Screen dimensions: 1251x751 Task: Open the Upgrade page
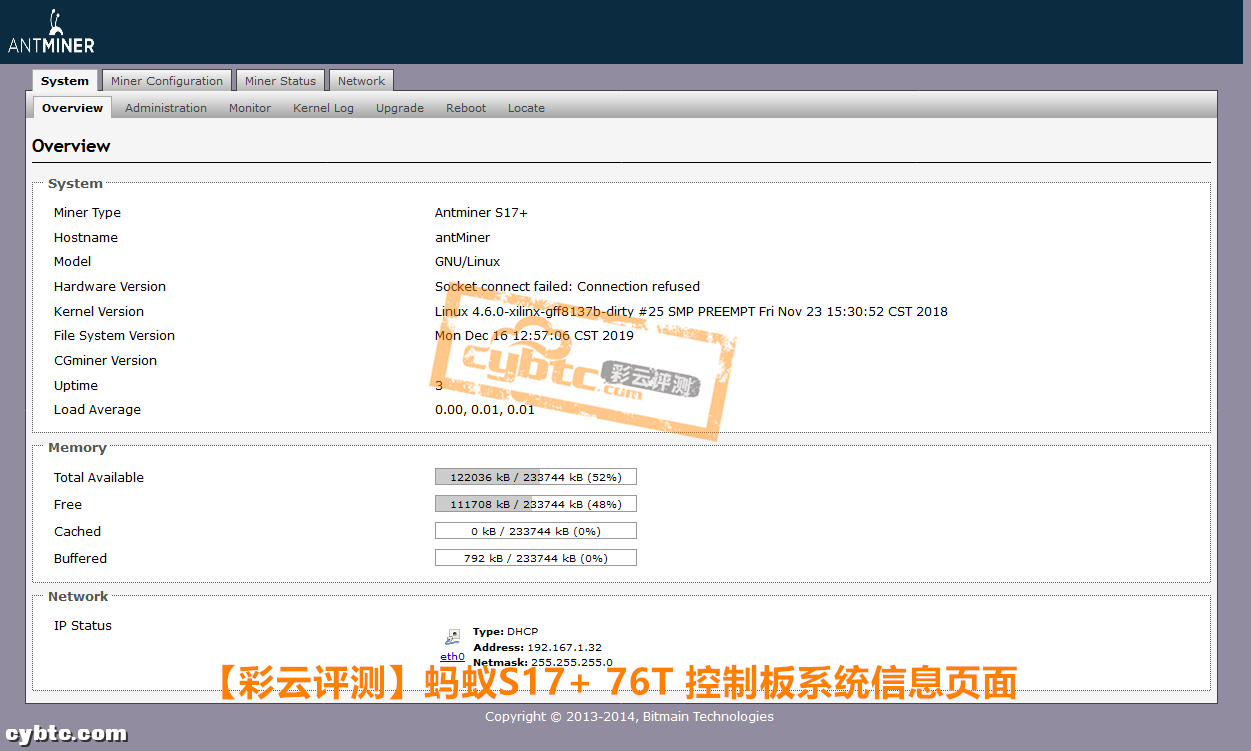[x=399, y=107]
